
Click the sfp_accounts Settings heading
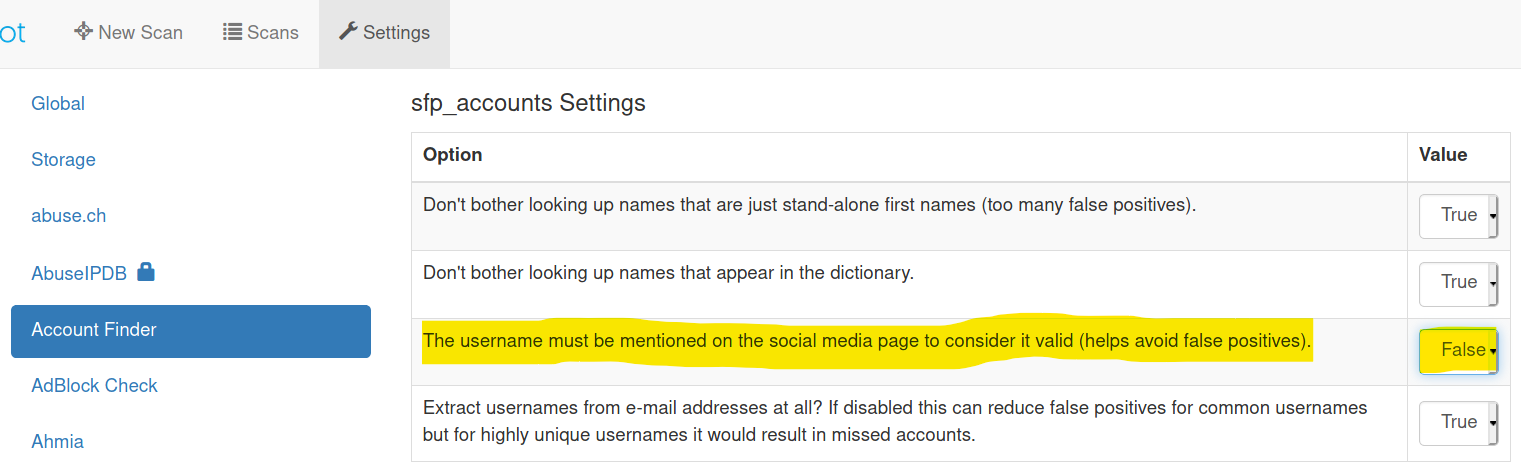(x=528, y=103)
